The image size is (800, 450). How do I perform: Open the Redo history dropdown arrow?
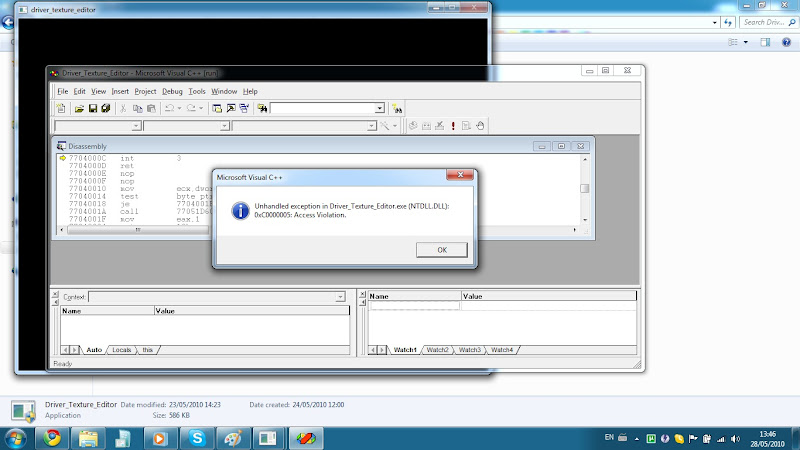pyautogui.click(x=201, y=108)
